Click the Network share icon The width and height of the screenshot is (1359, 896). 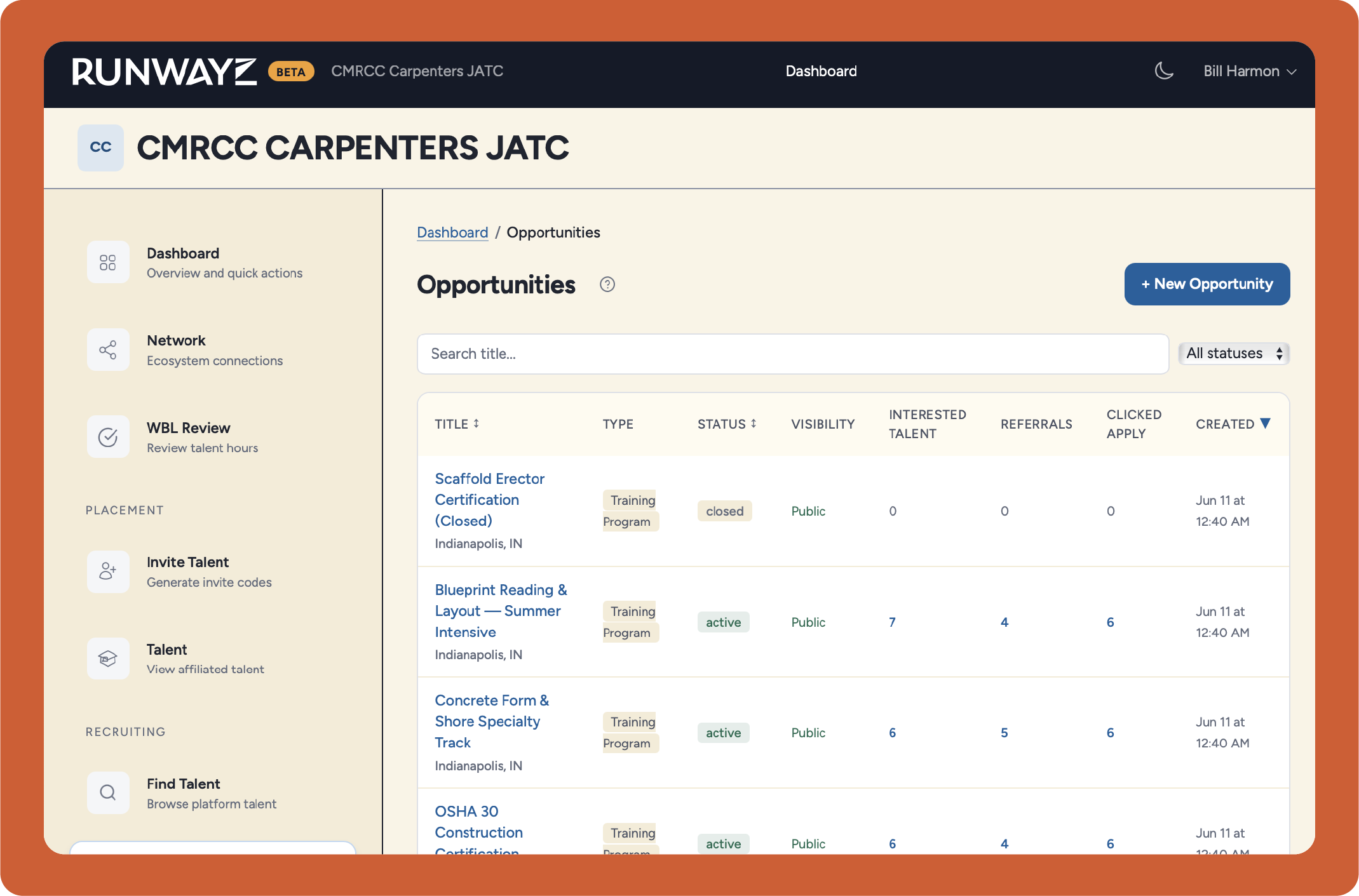pyautogui.click(x=108, y=349)
